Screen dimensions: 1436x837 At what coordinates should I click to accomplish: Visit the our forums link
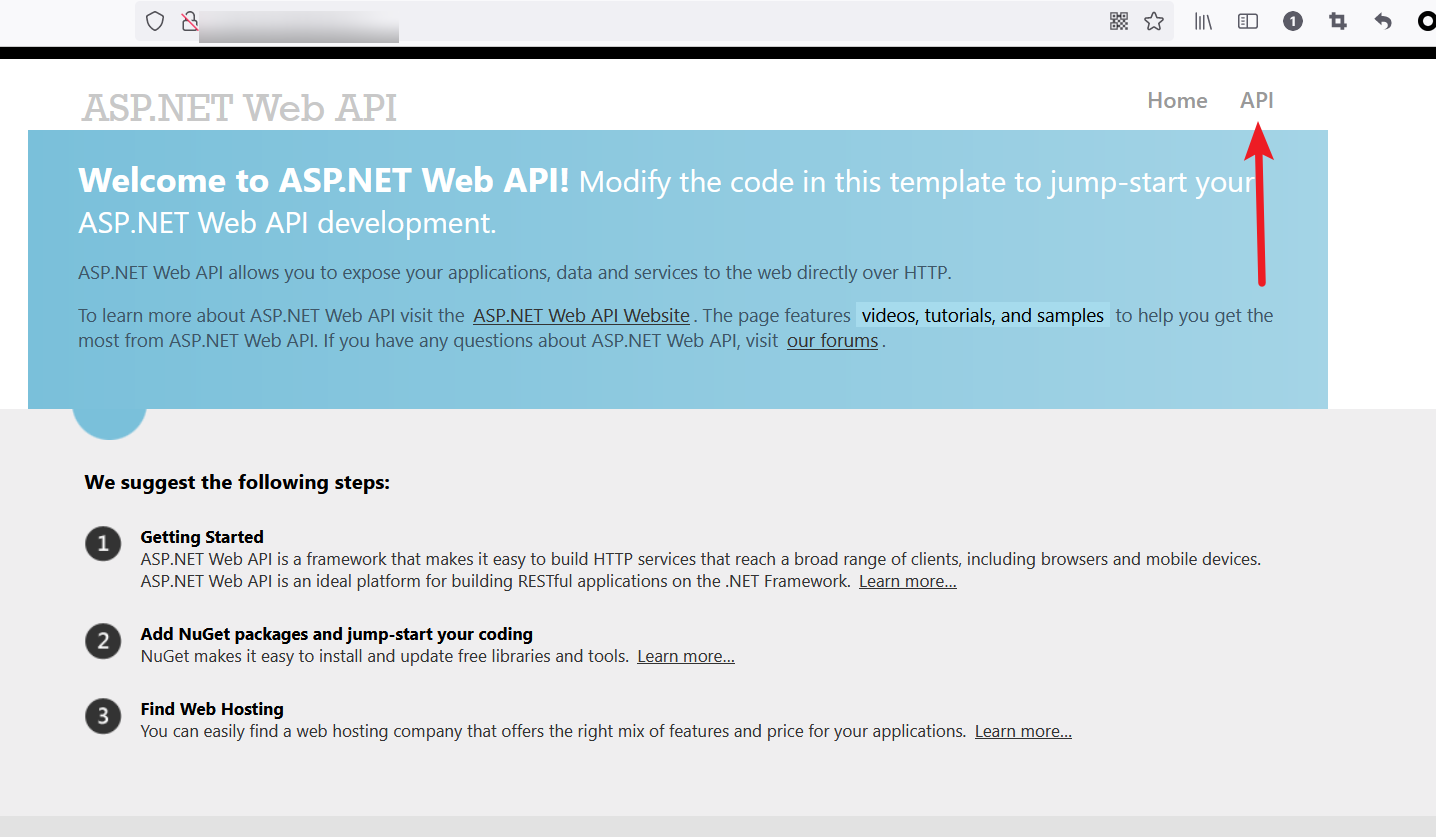(832, 340)
